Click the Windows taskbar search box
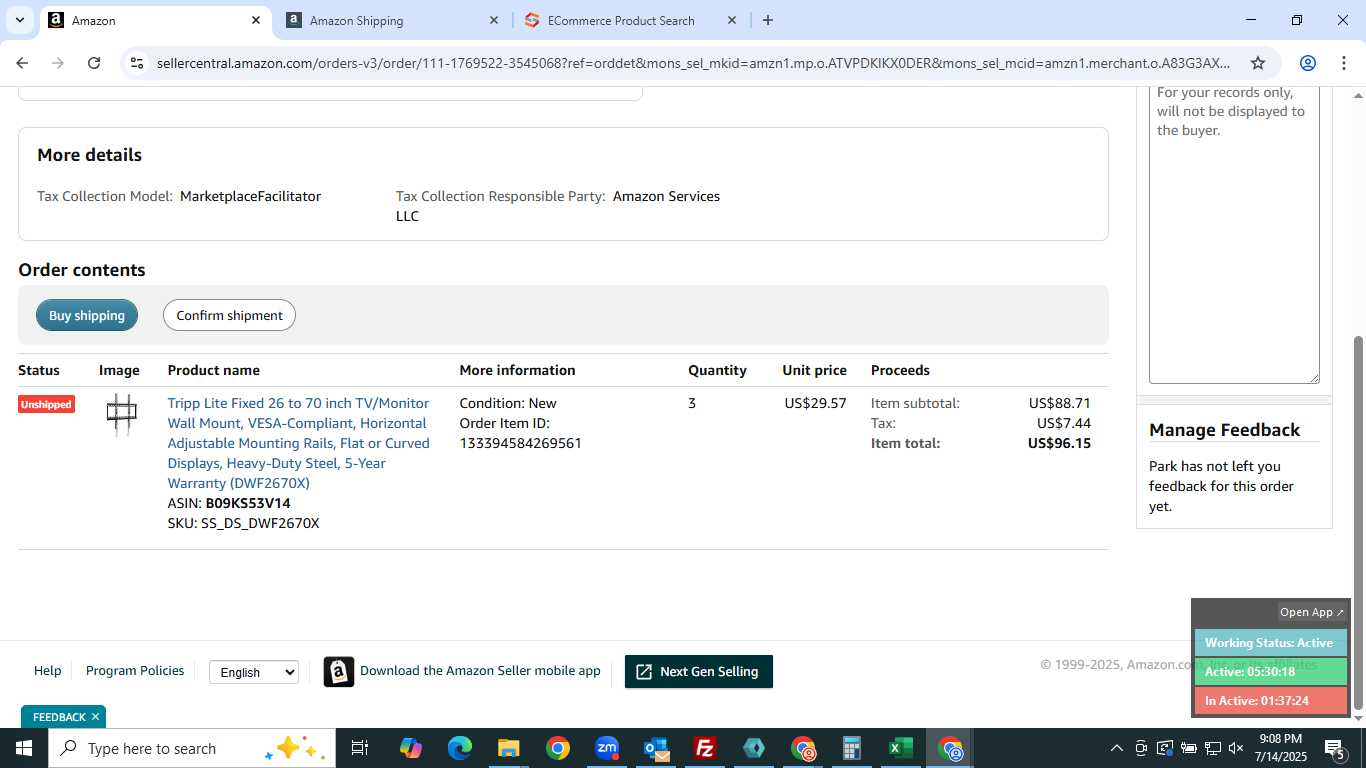Viewport: 1366px width, 768px height. click(190, 748)
